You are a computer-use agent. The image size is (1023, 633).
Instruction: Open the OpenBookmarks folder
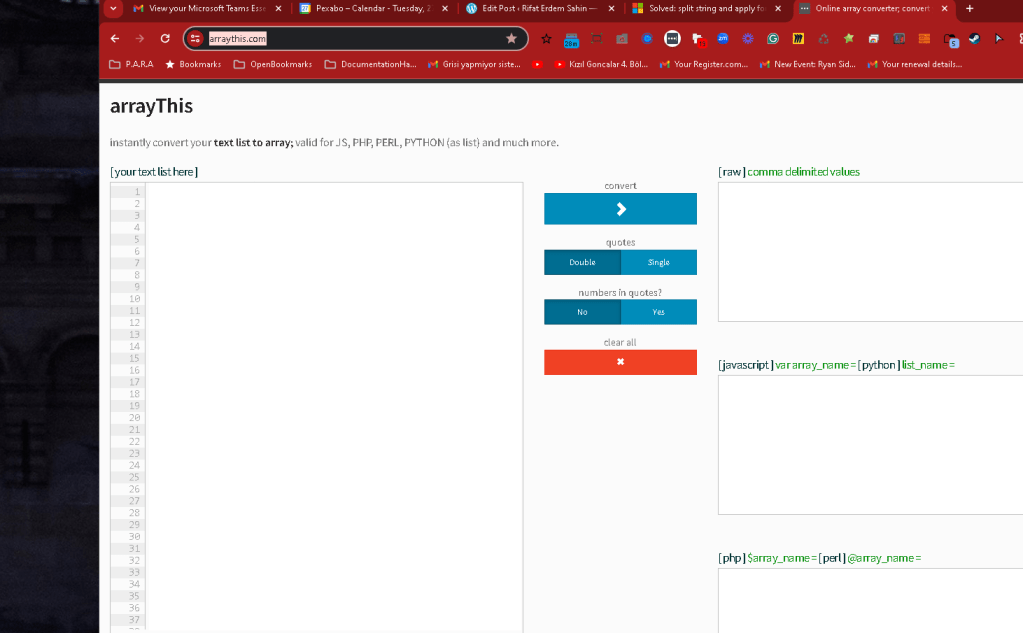coord(273,64)
